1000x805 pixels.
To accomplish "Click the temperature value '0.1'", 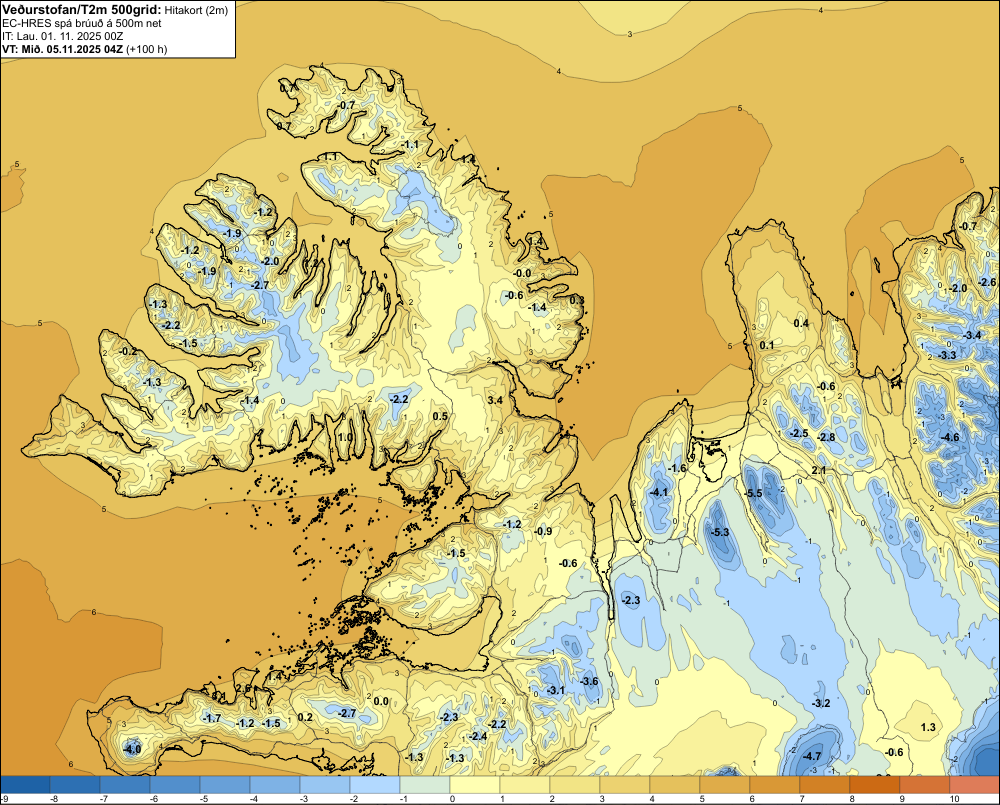I will (x=767, y=345).
